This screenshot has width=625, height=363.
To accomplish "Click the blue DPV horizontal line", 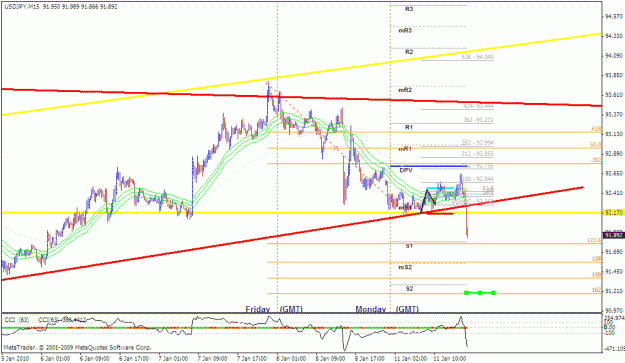I will point(428,166).
